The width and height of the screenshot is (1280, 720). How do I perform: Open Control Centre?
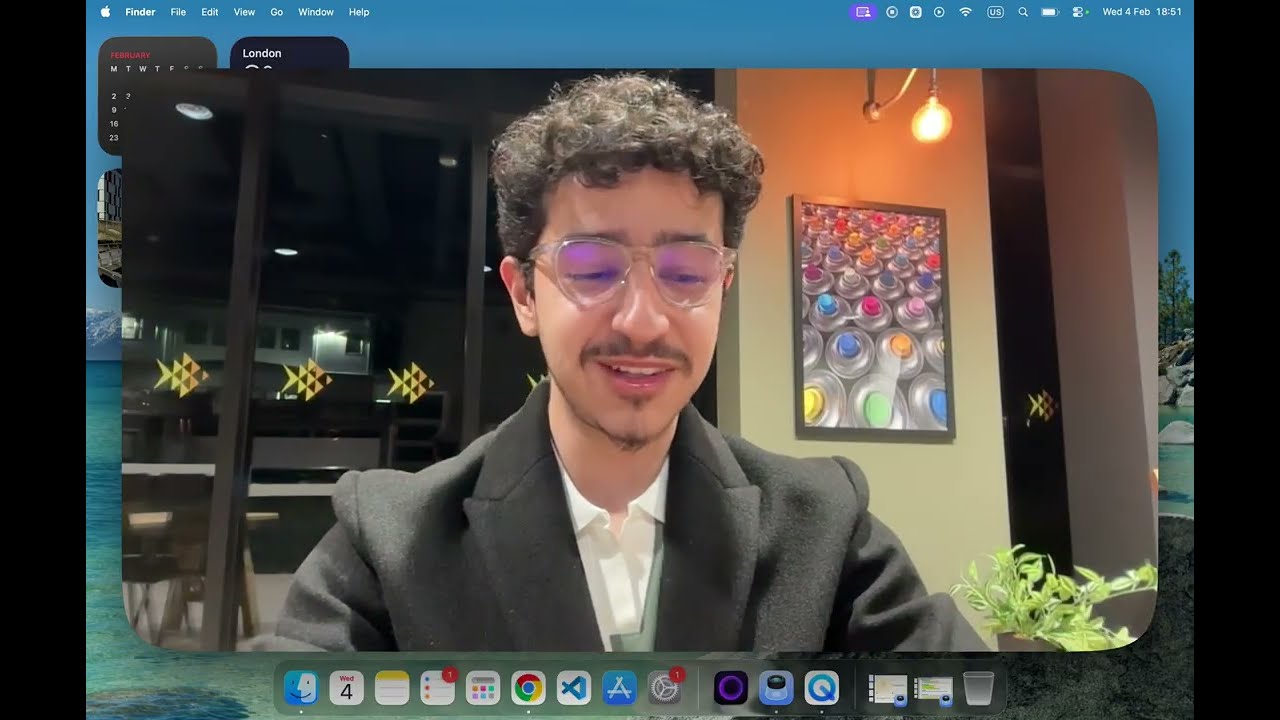point(1080,12)
